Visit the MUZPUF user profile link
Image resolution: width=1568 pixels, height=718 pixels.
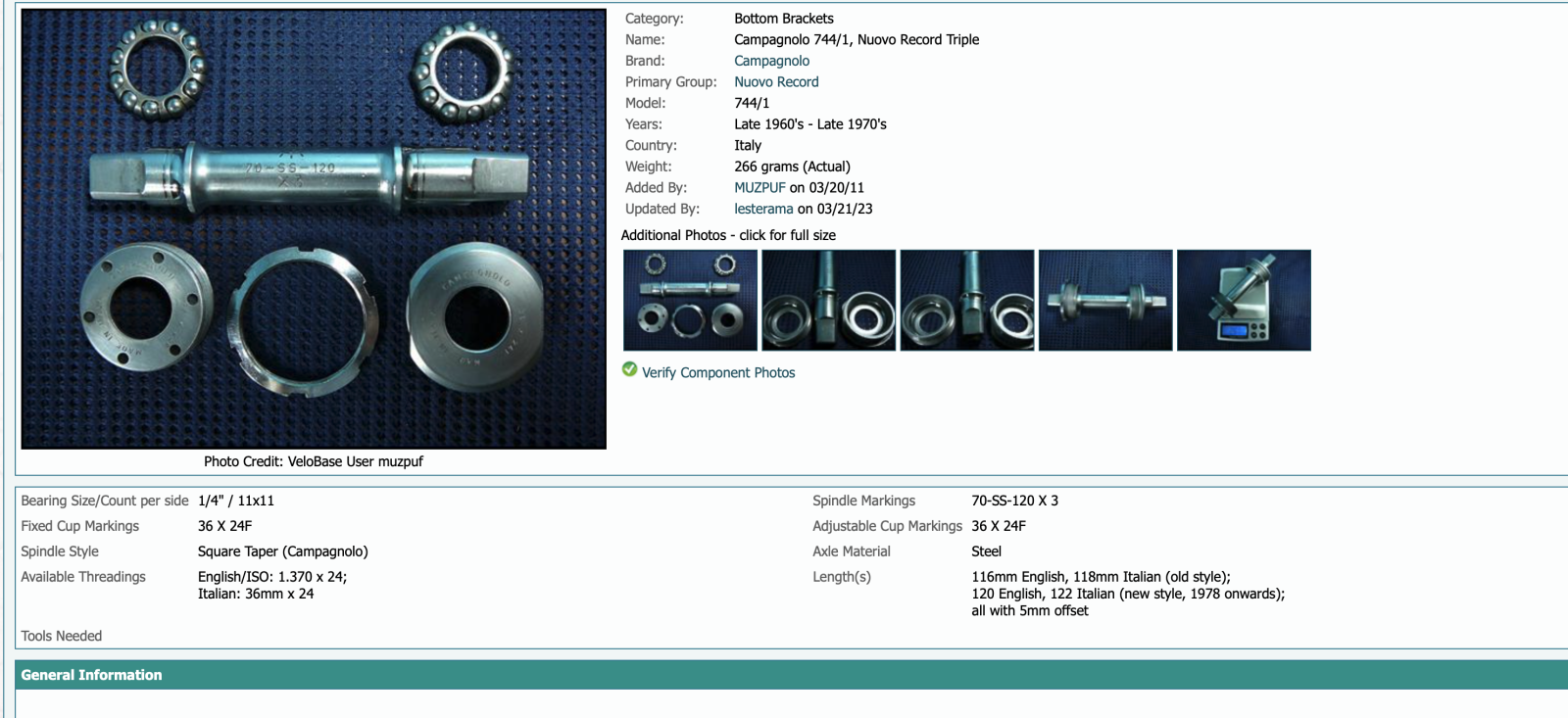click(759, 188)
